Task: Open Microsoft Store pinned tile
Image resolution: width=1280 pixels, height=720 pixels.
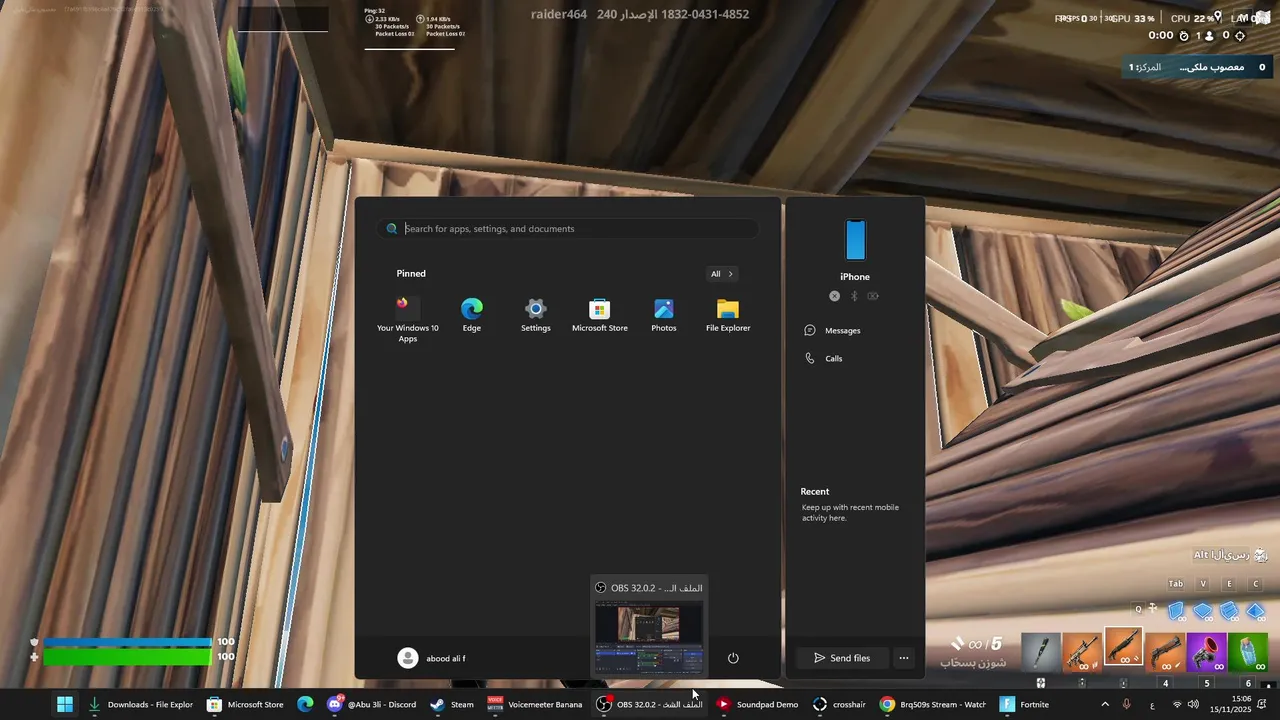Action: (600, 315)
